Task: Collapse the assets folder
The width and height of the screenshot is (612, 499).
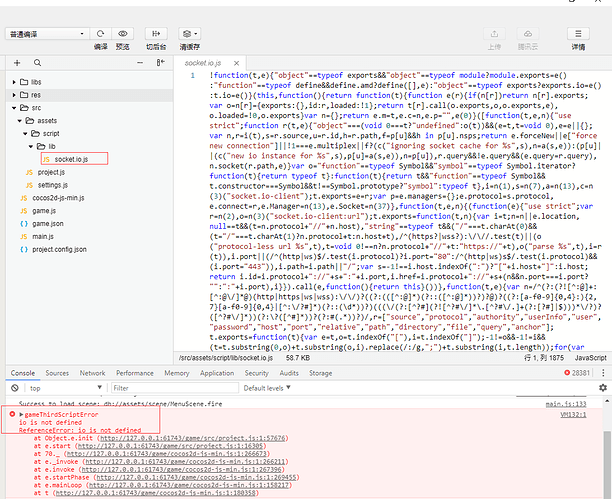Action: coord(20,121)
